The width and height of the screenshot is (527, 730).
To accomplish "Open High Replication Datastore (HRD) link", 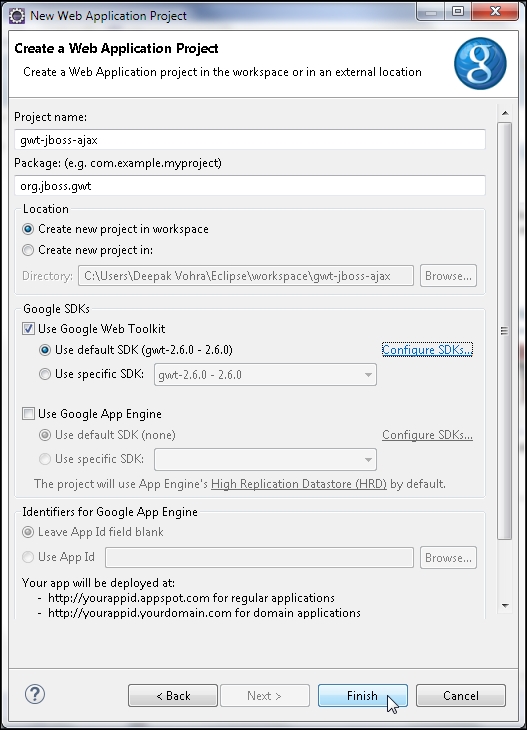I will tap(299, 484).
